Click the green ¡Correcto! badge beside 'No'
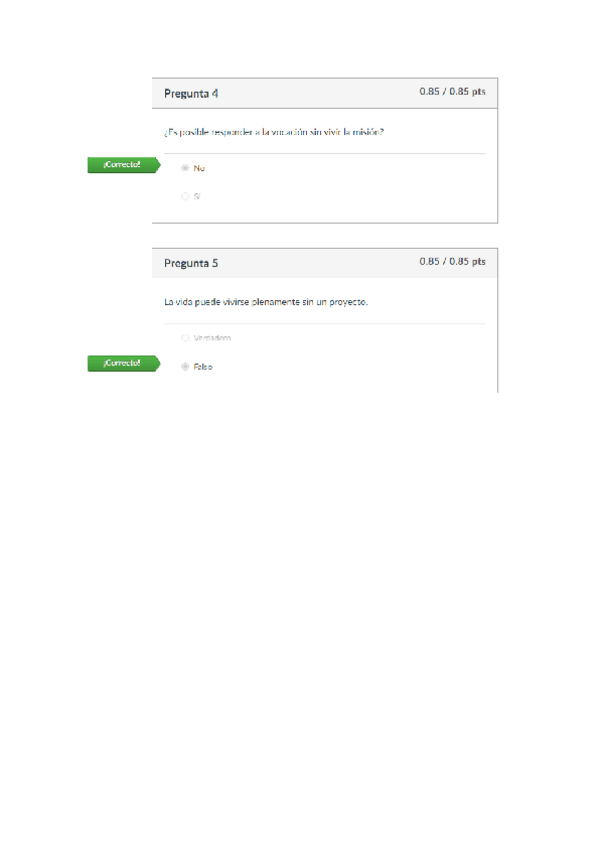 (x=124, y=165)
